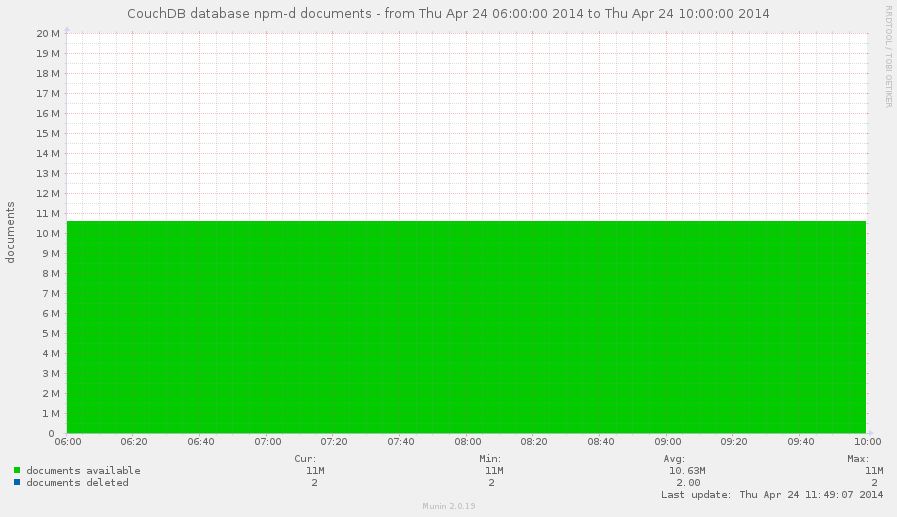This screenshot has height=517, width=897.
Task: Click the "Min:" column header
Action: pos(490,459)
